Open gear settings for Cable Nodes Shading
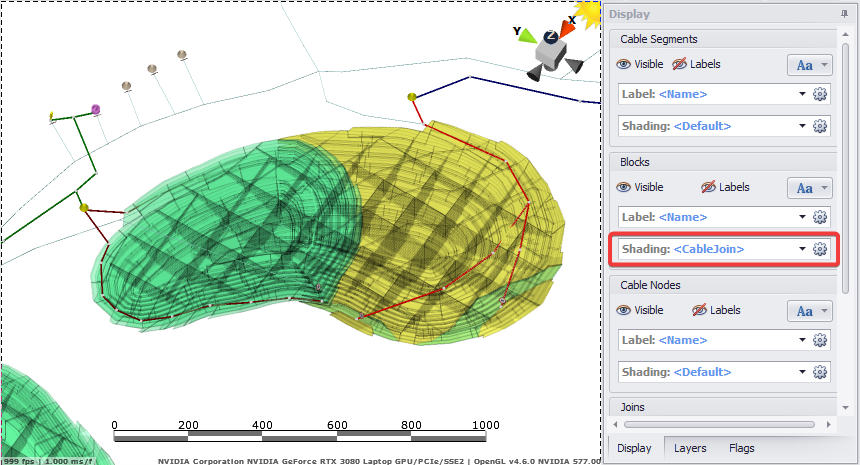 820,372
